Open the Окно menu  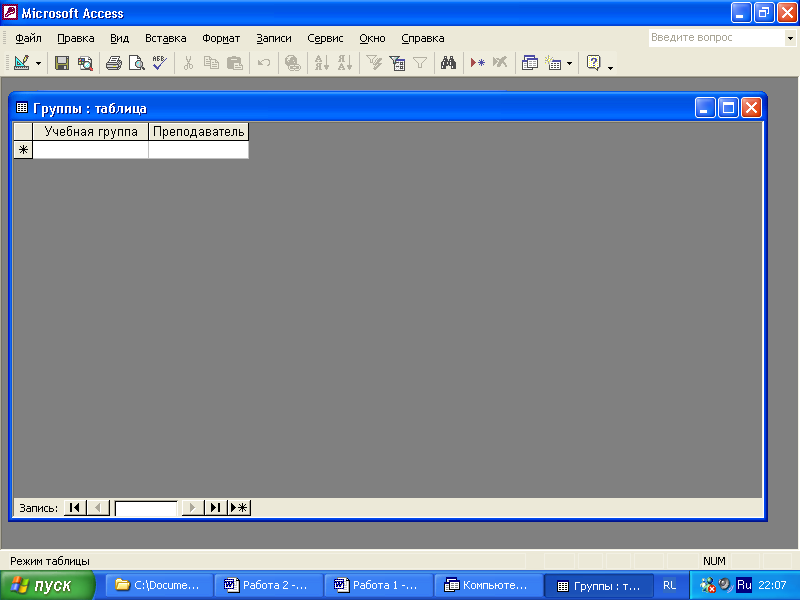tap(372, 38)
